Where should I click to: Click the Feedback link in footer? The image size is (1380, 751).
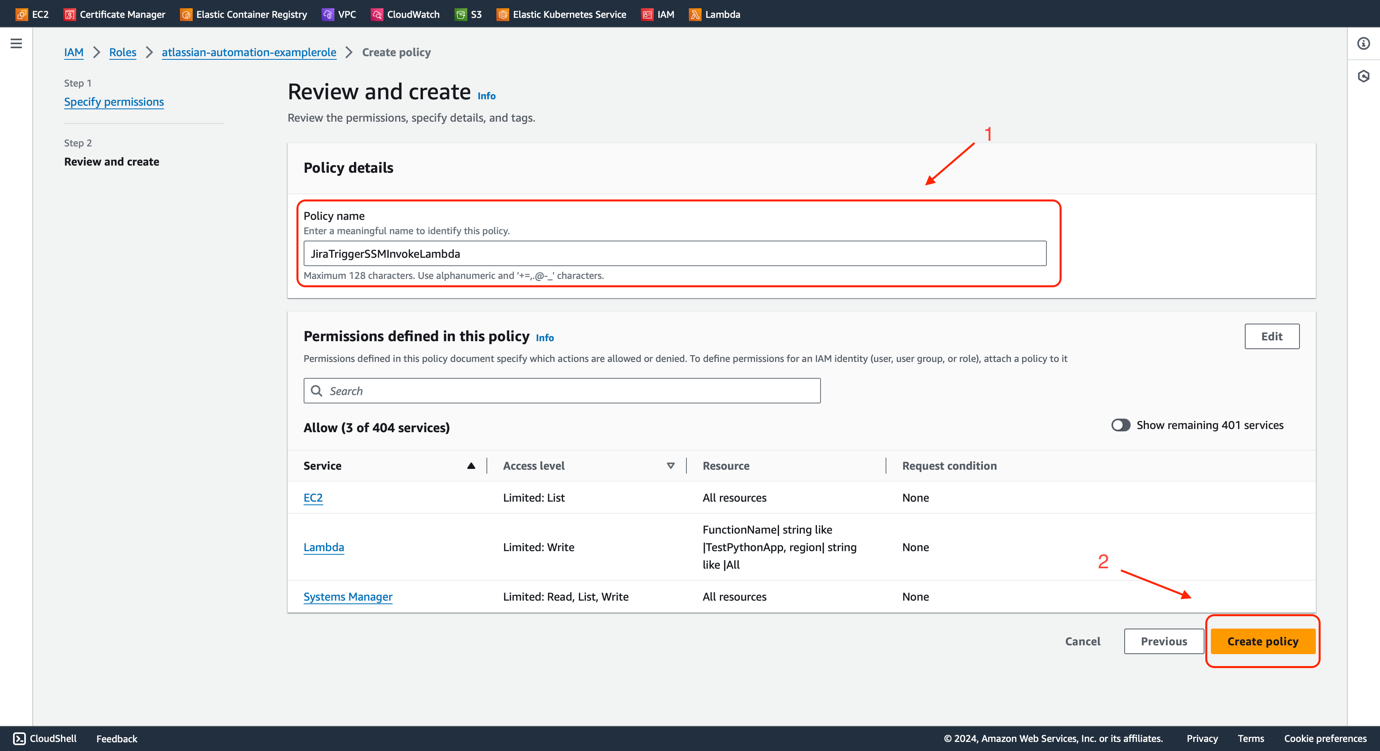point(117,739)
